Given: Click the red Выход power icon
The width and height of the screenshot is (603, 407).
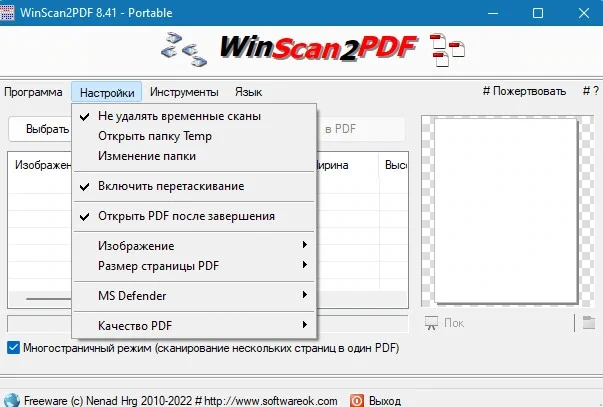Looking at the screenshot, I should [x=357, y=400].
